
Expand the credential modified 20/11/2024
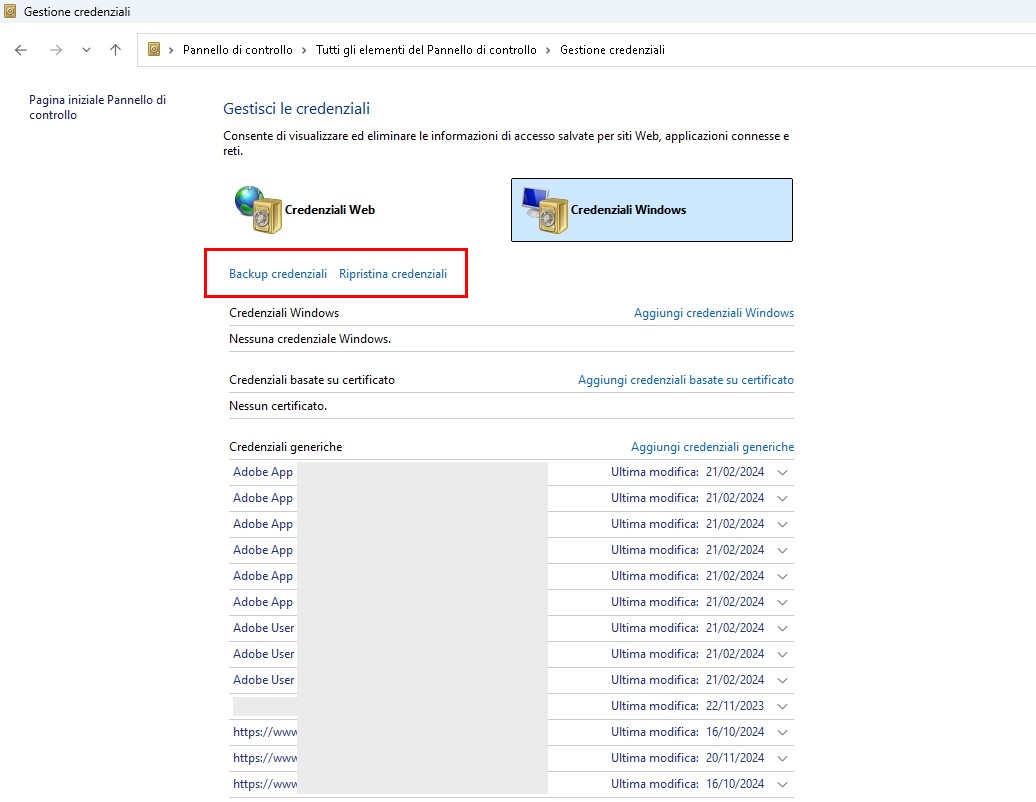click(x=782, y=758)
